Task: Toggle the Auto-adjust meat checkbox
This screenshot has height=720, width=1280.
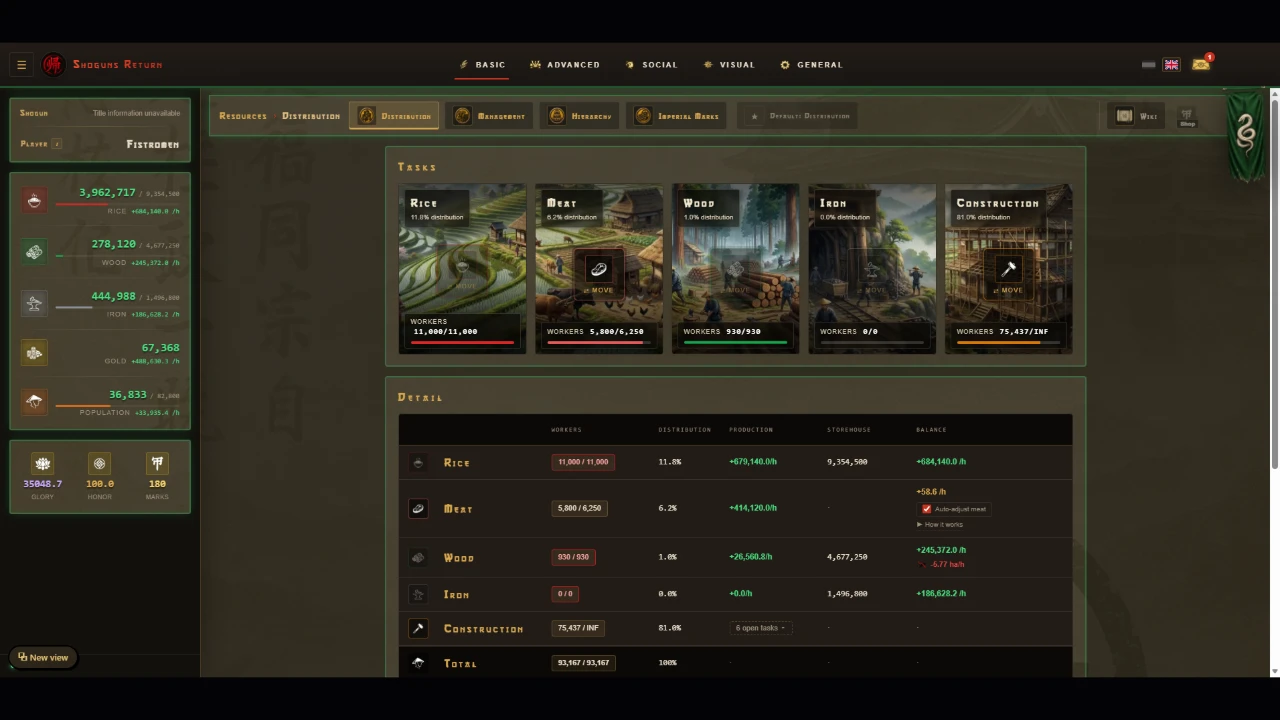Action: pyautogui.click(x=926, y=509)
